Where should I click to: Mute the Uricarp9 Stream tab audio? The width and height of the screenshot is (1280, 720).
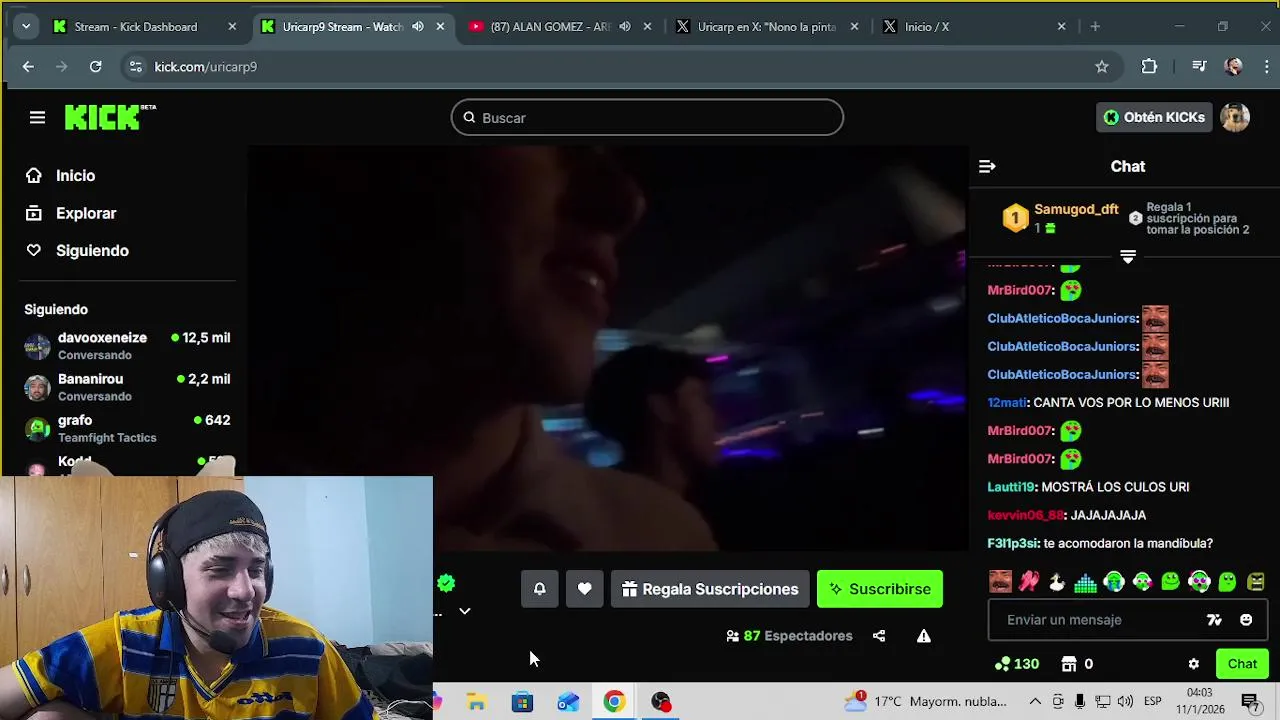[418, 27]
